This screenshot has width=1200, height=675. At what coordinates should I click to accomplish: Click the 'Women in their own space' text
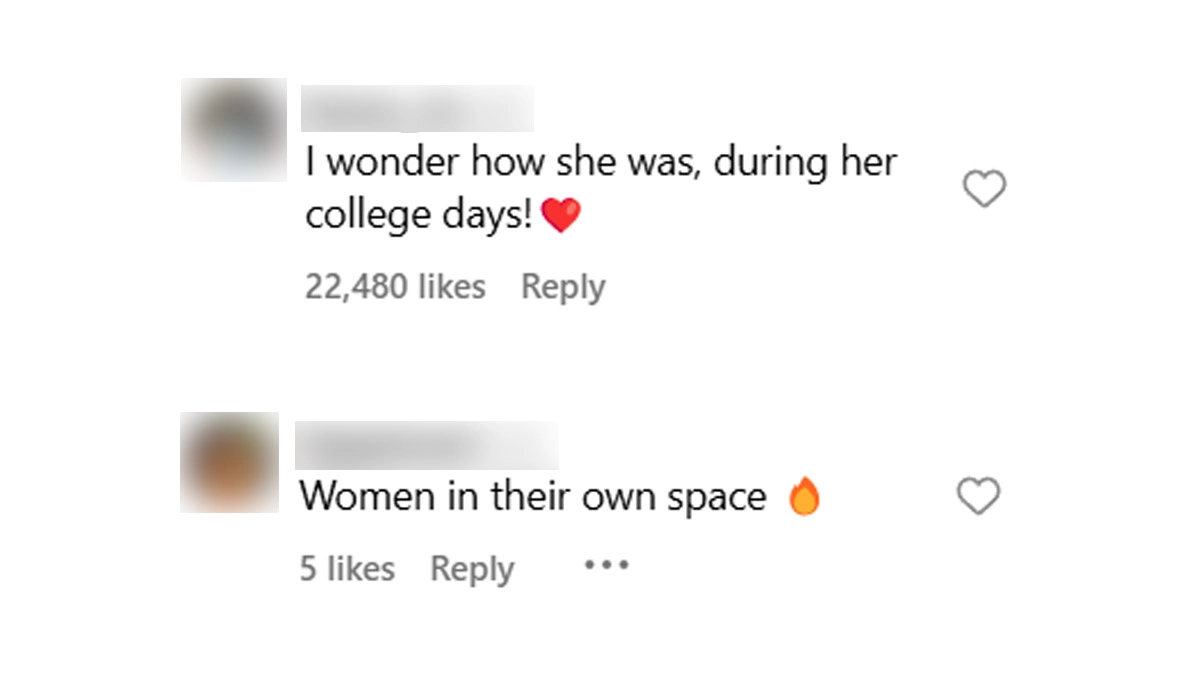click(533, 497)
